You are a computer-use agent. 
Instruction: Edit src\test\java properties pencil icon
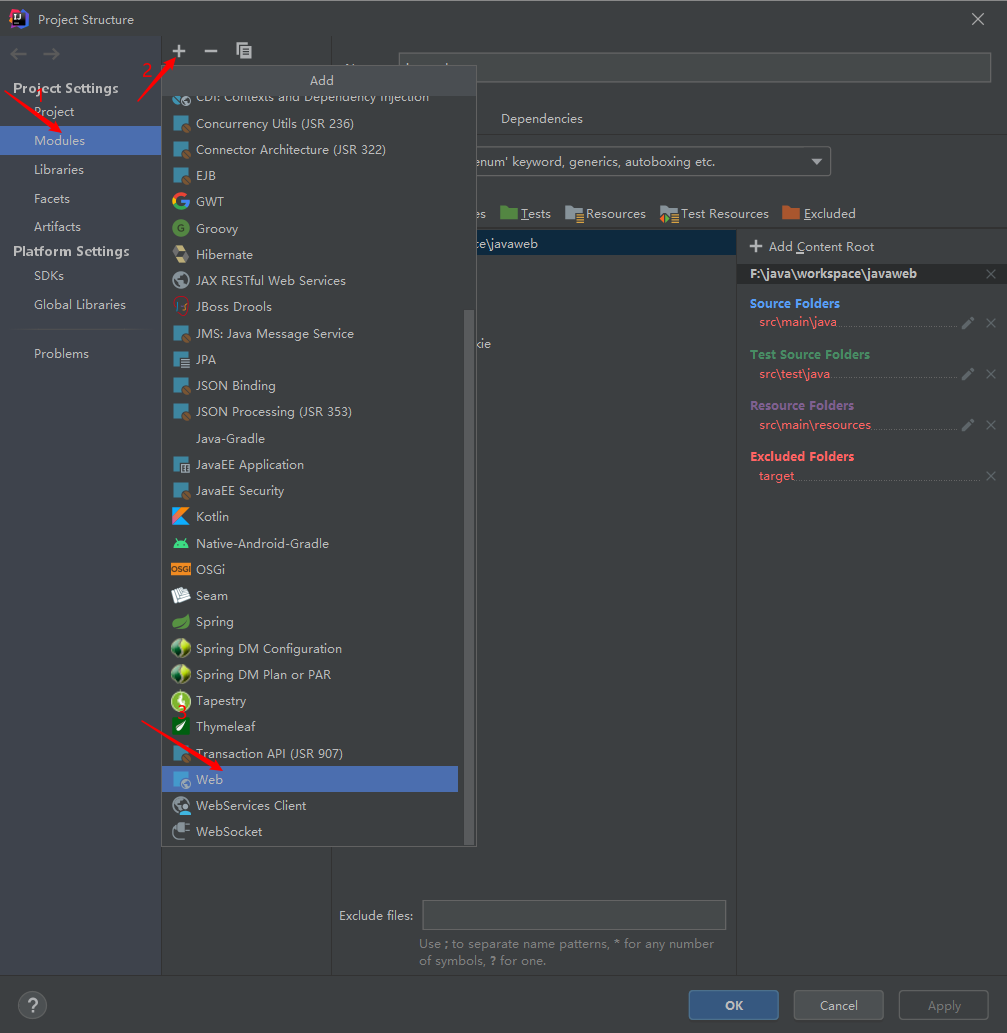[x=967, y=374]
